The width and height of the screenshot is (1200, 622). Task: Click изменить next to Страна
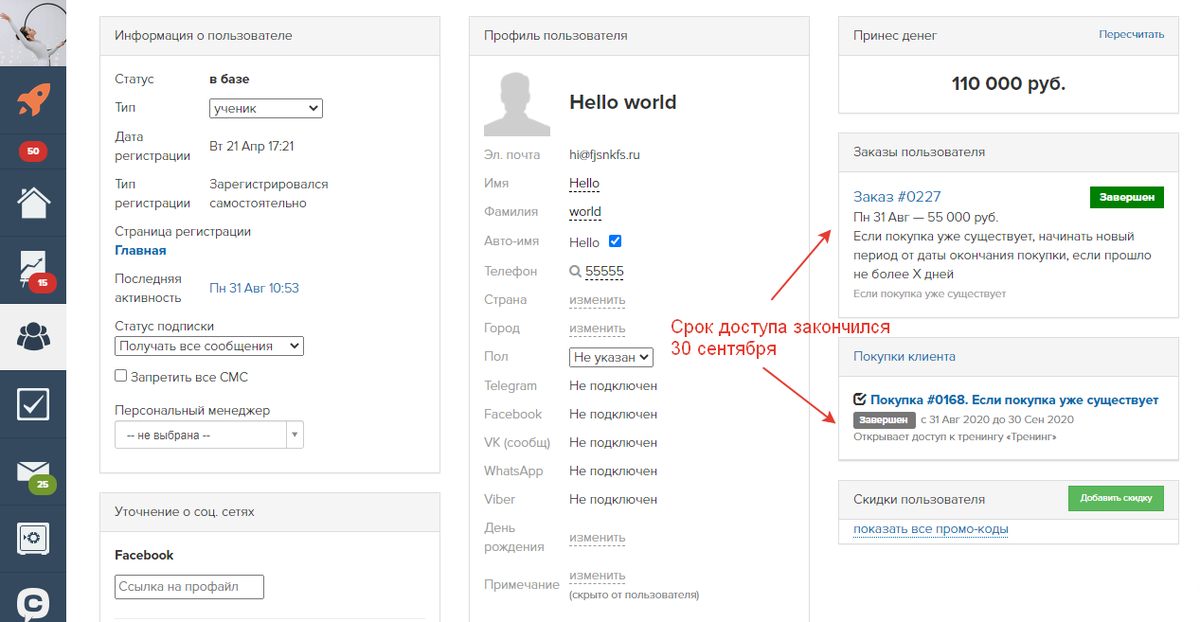click(597, 300)
